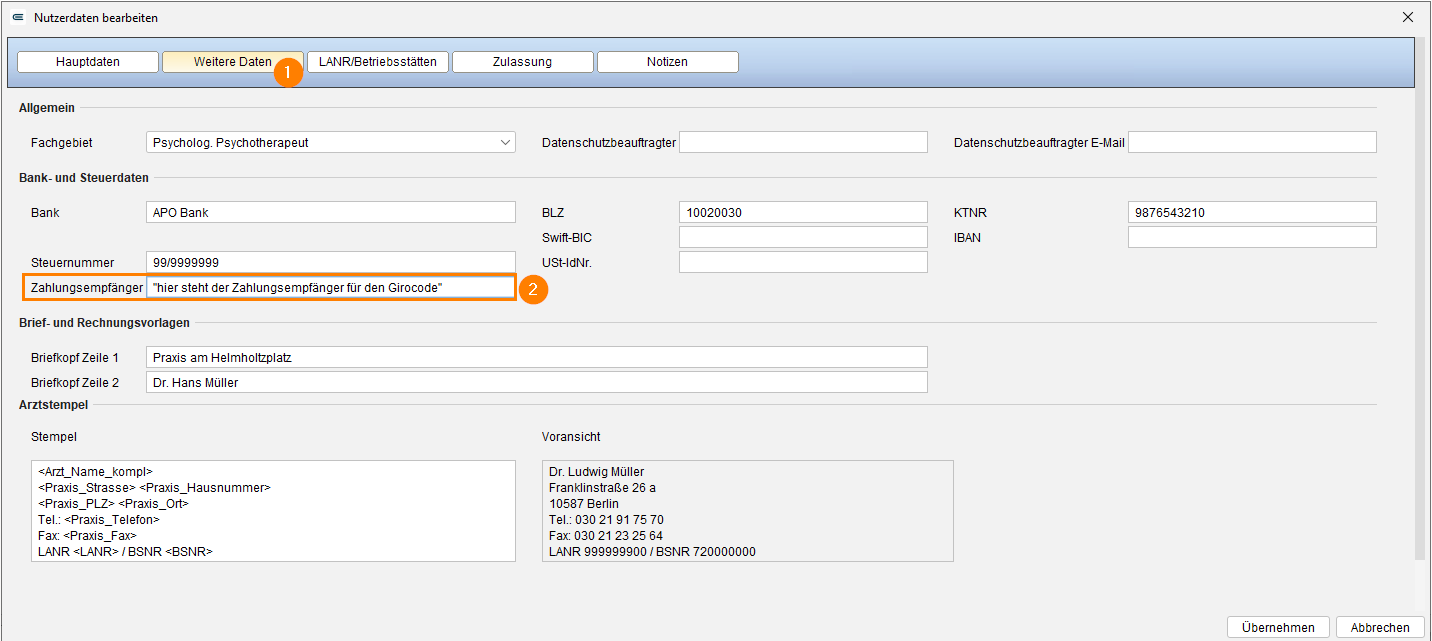
Task: Open the Hauptdaten tab
Action: [x=88, y=62]
